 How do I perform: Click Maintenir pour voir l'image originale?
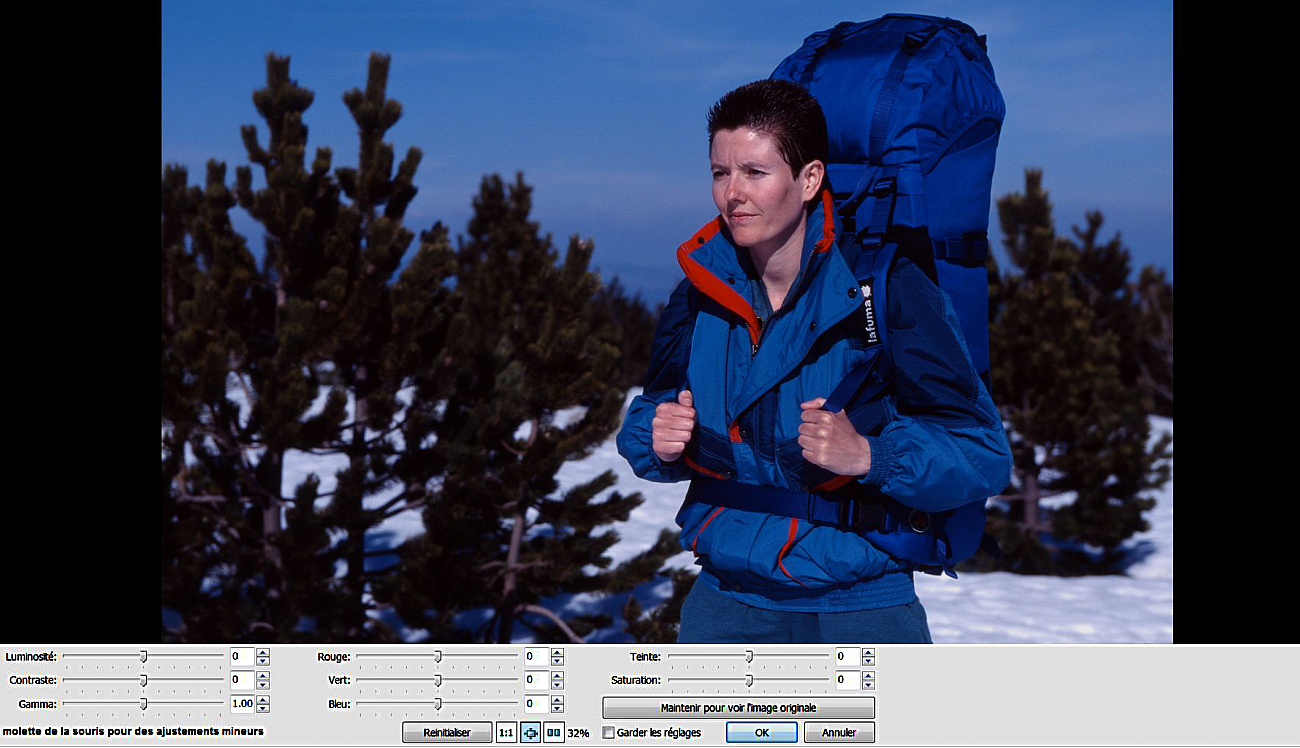click(x=738, y=708)
